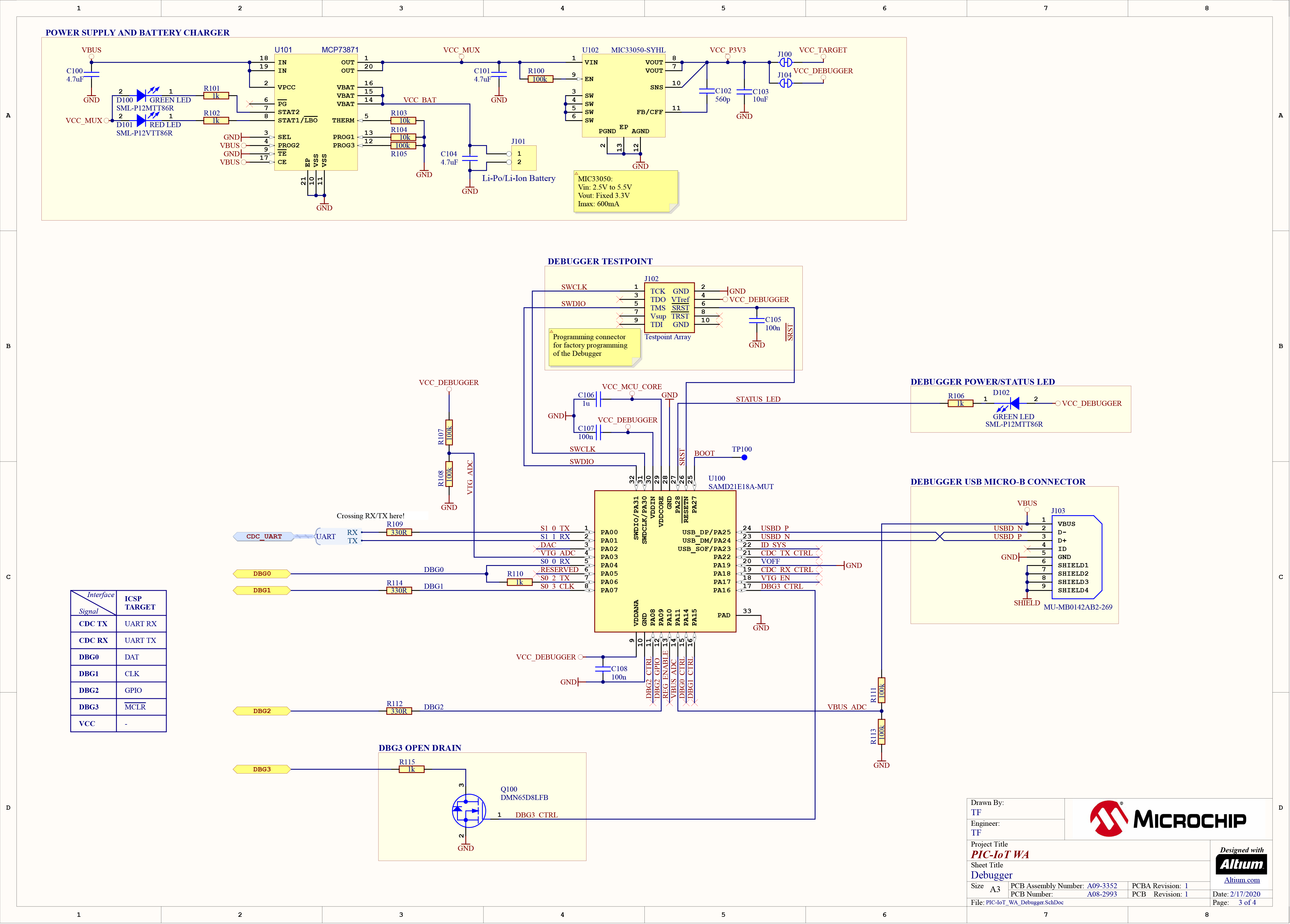The image size is (1290, 924).
Task: Select the J103 USB micro-B connector
Action: click(1076, 557)
